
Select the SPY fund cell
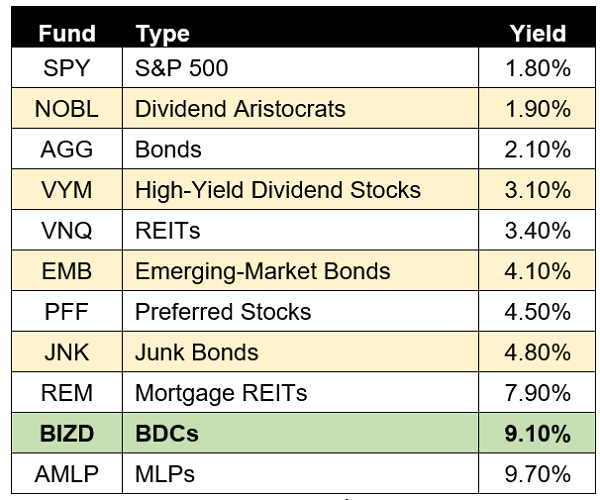pos(67,68)
